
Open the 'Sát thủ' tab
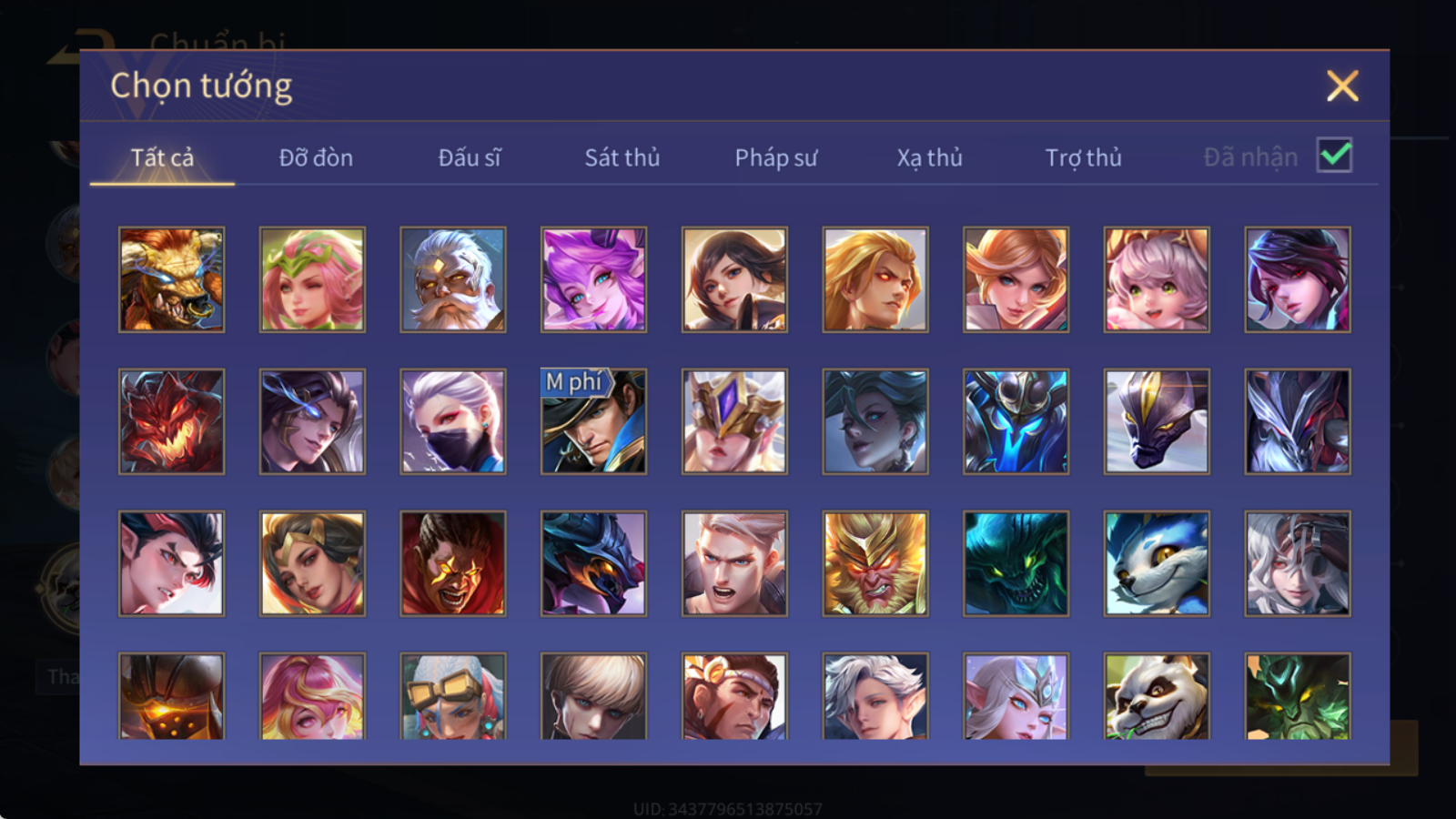(622, 157)
